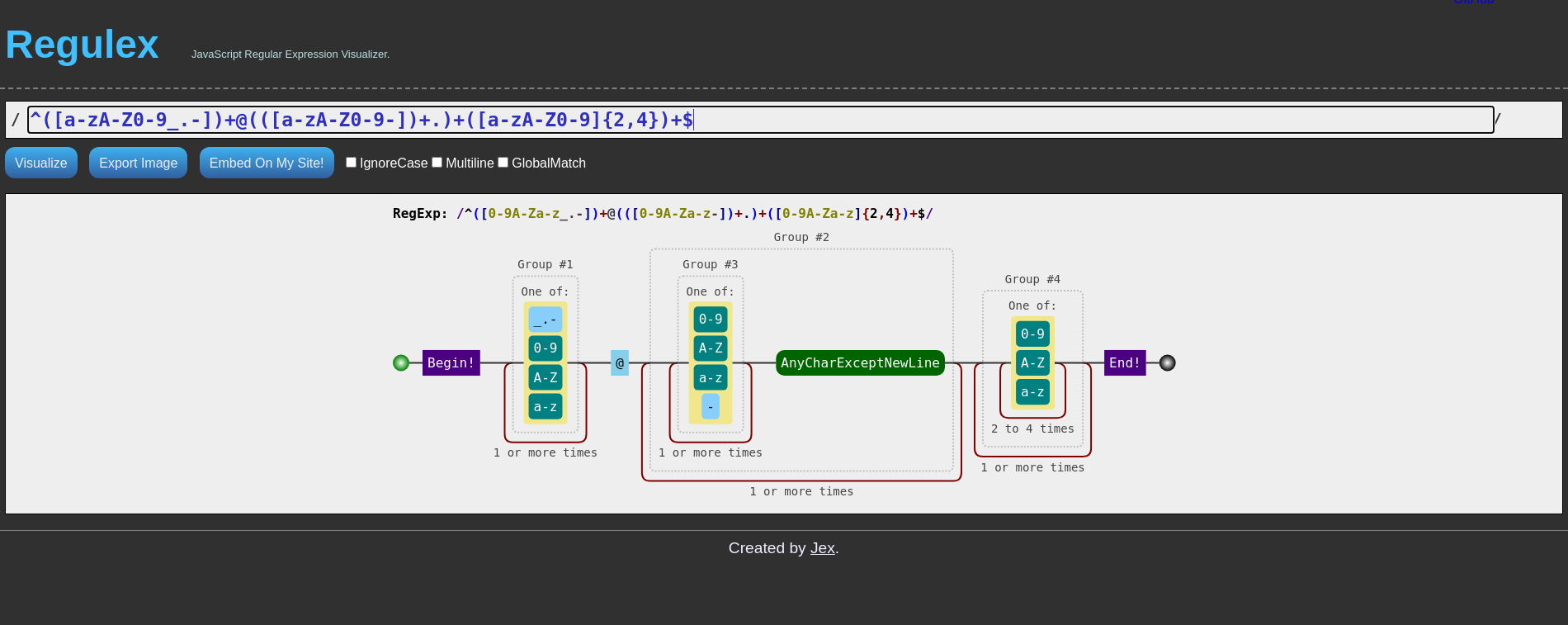The height and width of the screenshot is (625, 1568).
Task: Click the A-Z range in Group #3
Action: pos(710,348)
